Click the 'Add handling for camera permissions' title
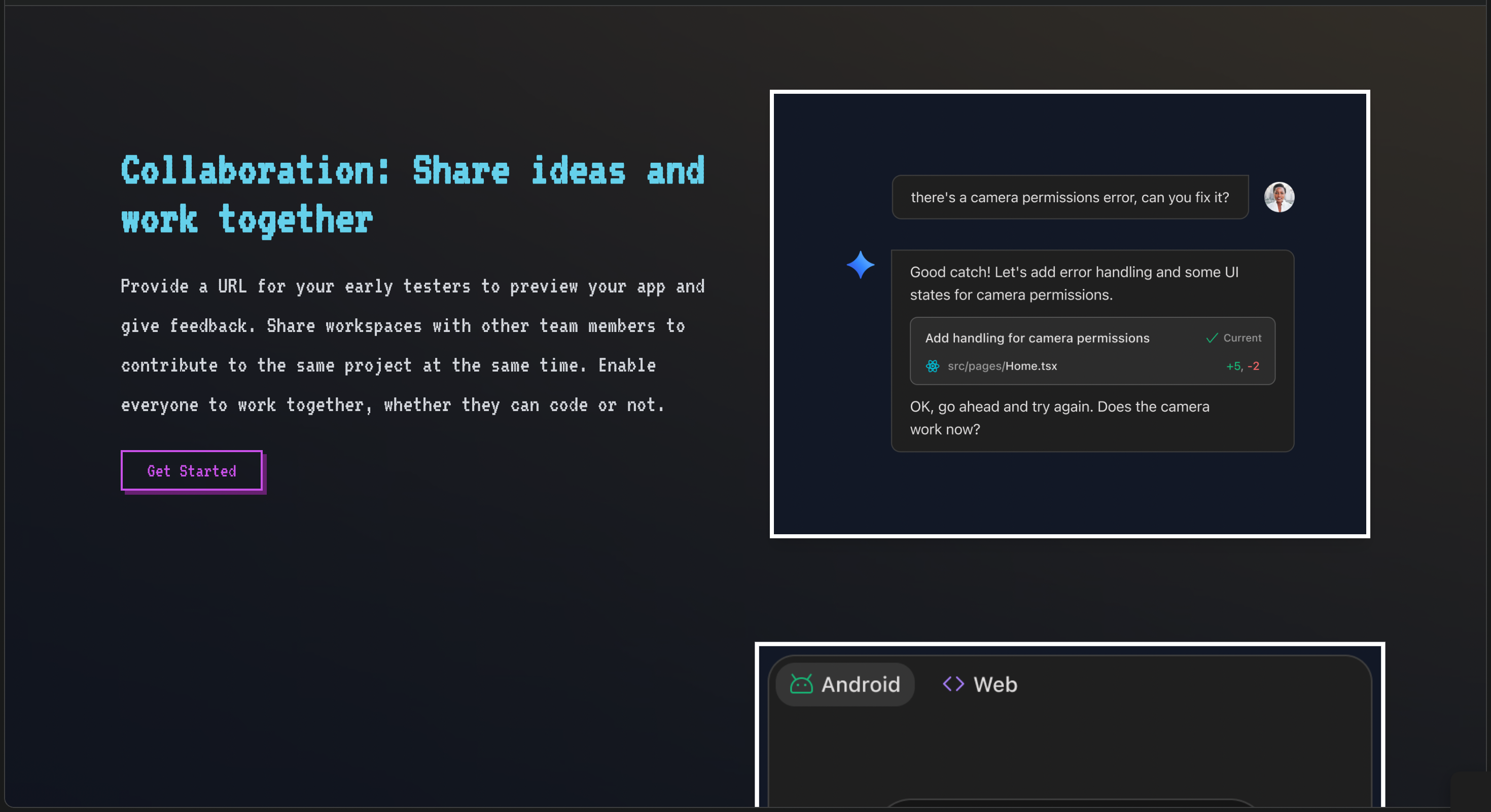1491x812 pixels. point(1037,339)
